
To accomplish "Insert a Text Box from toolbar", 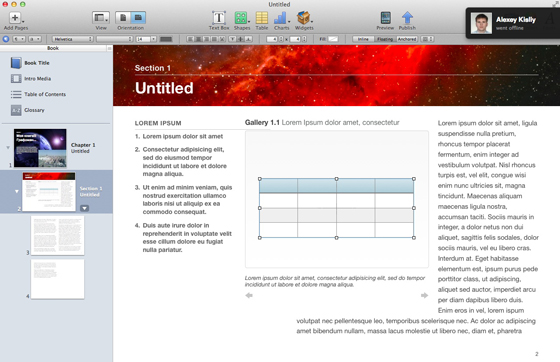I will click(x=219, y=17).
